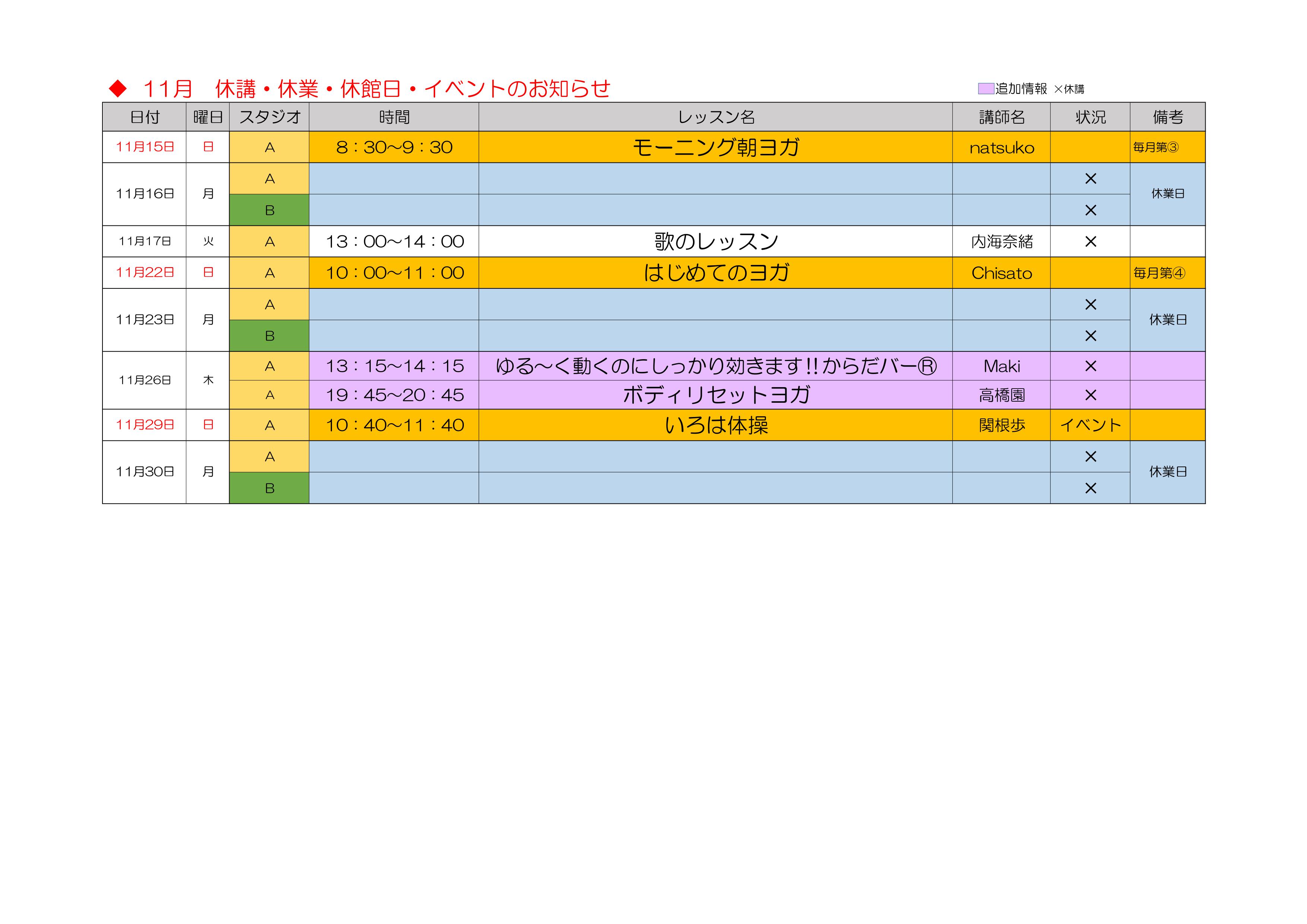This screenshot has width=1307, height=924.
Task: Click the green B studio cell for 11月30日
Action: [269, 488]
